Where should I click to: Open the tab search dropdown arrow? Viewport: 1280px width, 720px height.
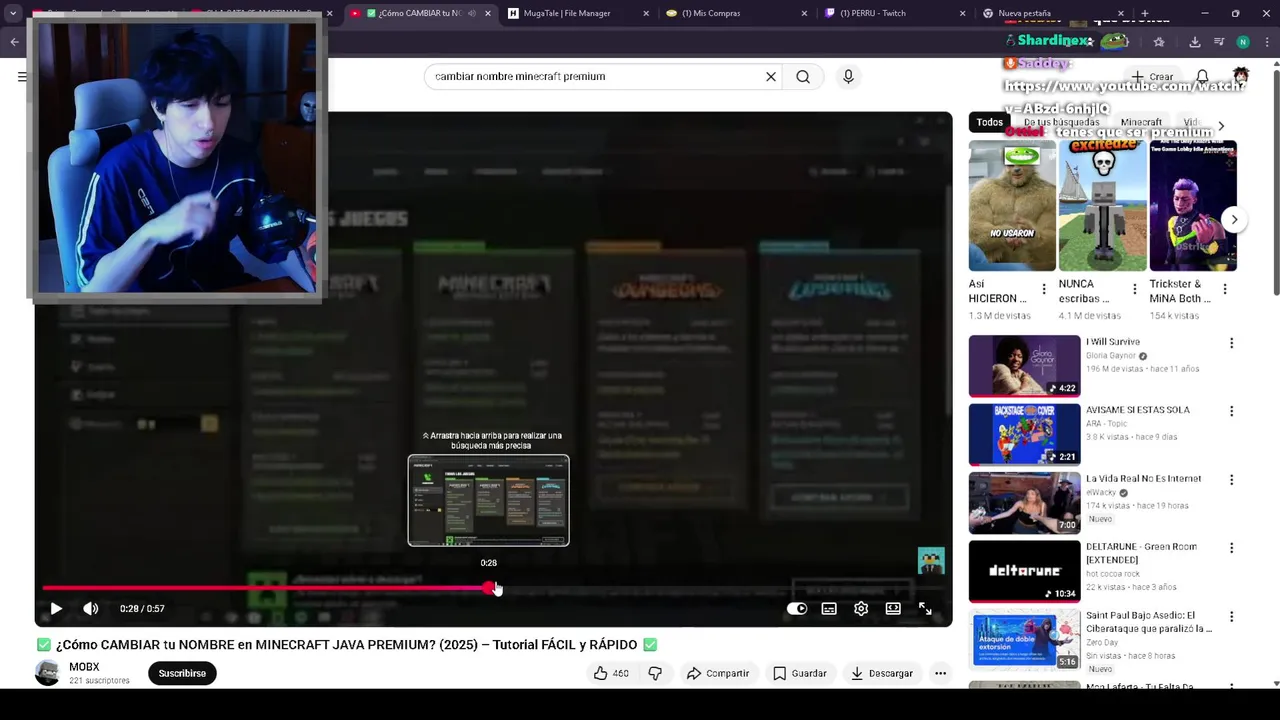13,13
